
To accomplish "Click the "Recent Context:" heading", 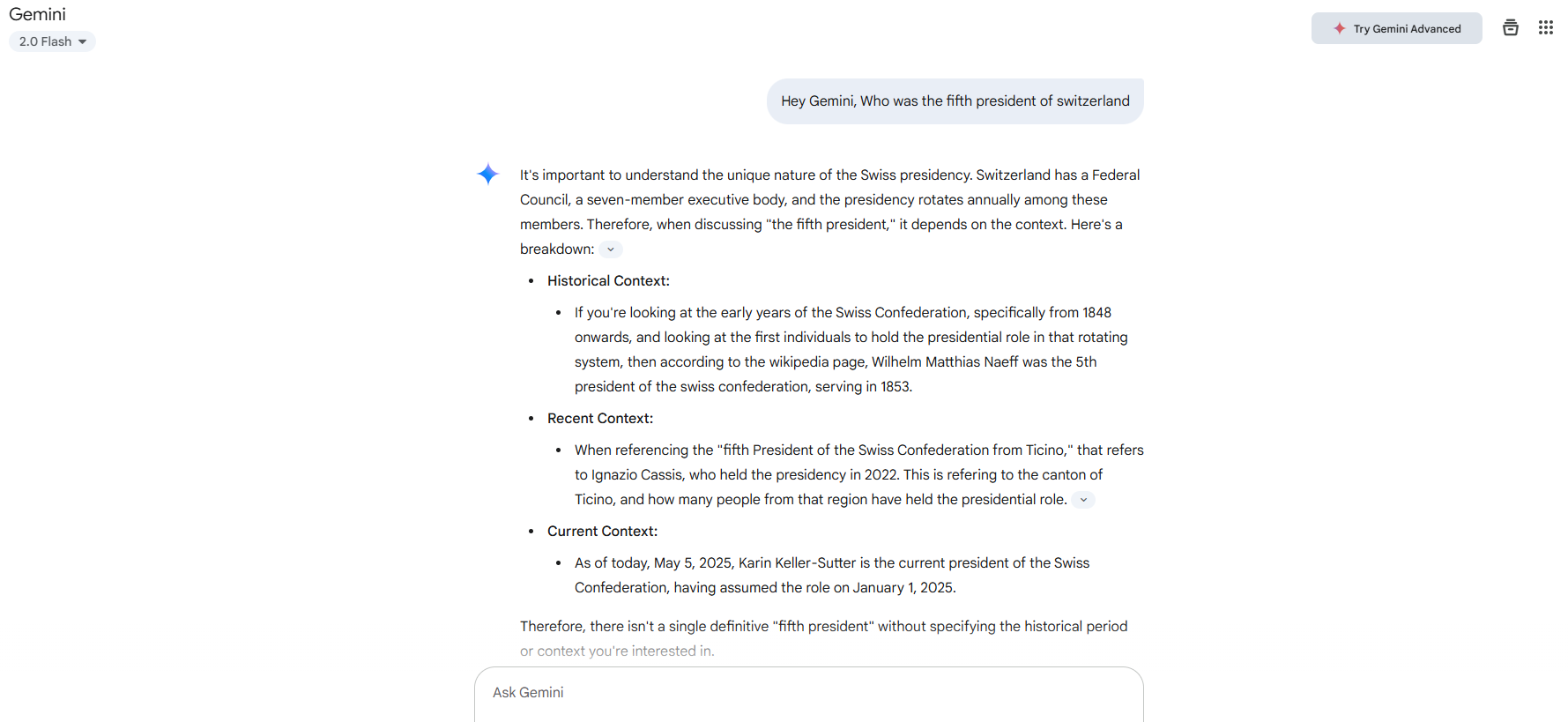I will tap(600, 419).
